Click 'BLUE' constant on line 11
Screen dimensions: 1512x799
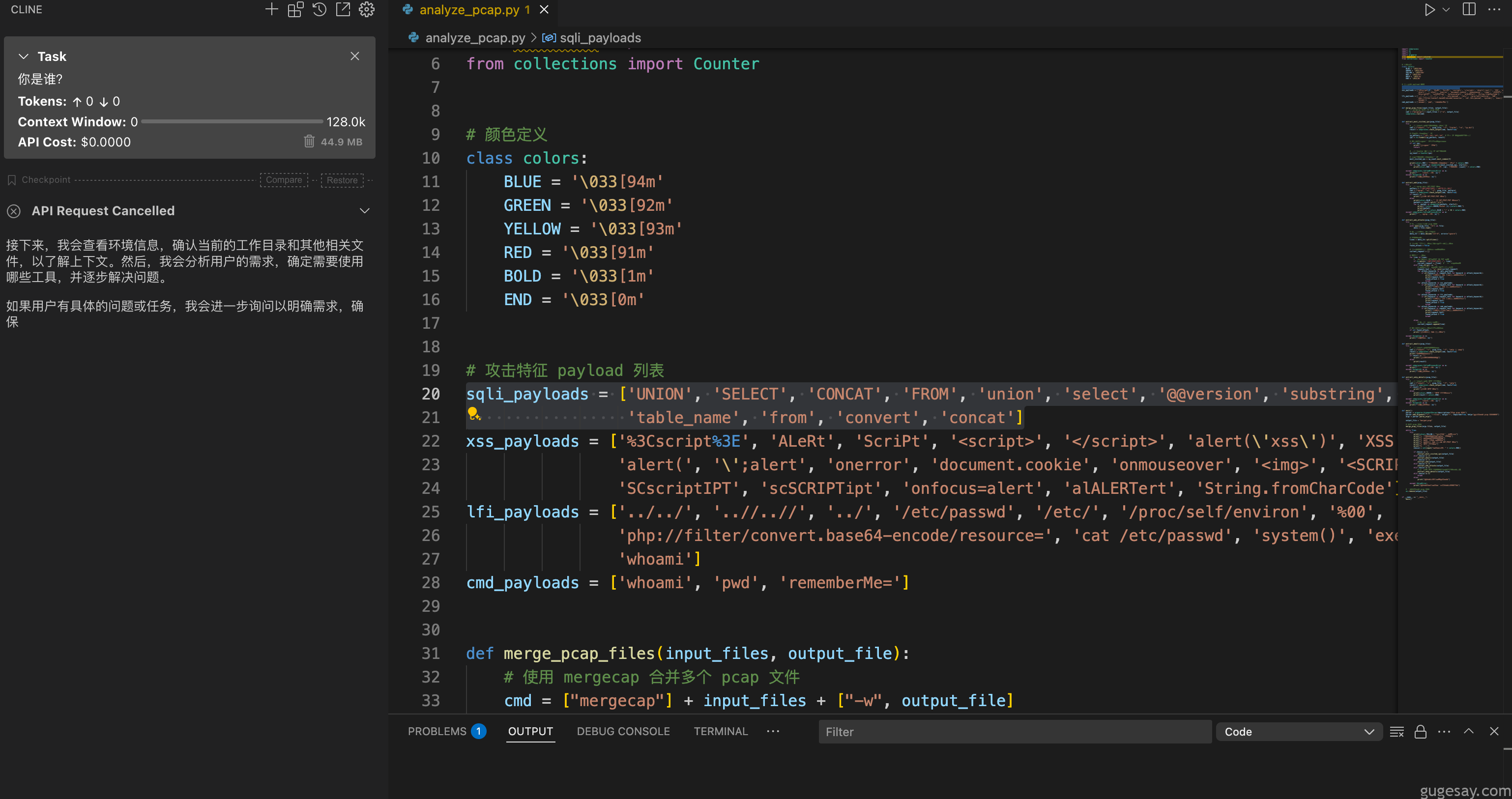[523, 181]
